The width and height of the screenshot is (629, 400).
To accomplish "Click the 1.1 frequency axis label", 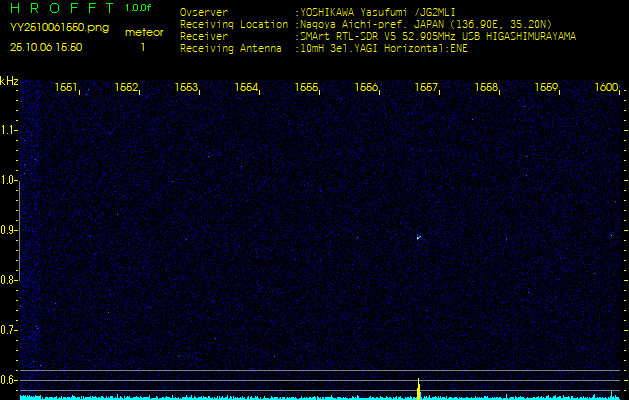I will point(7,130).
